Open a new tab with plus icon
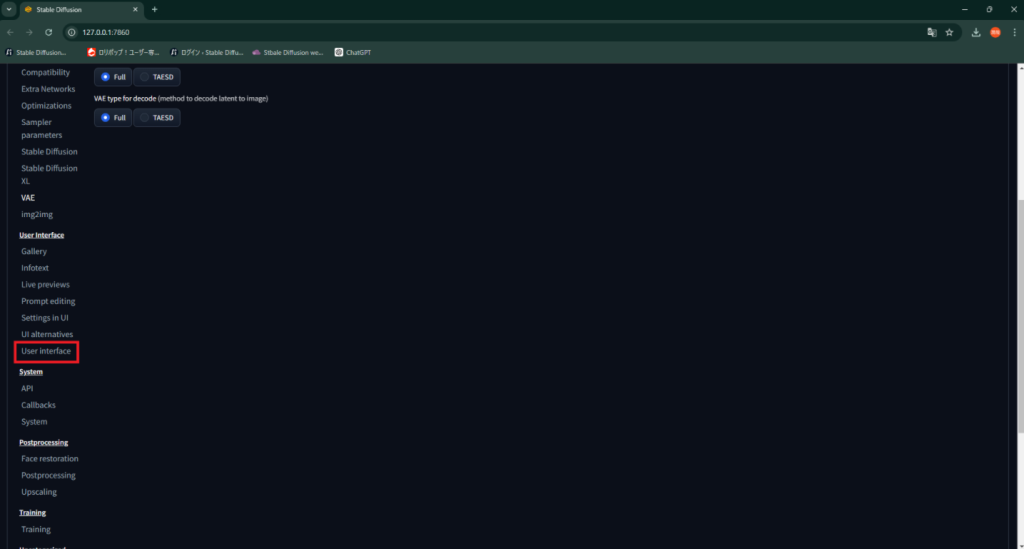 [155, 9]
